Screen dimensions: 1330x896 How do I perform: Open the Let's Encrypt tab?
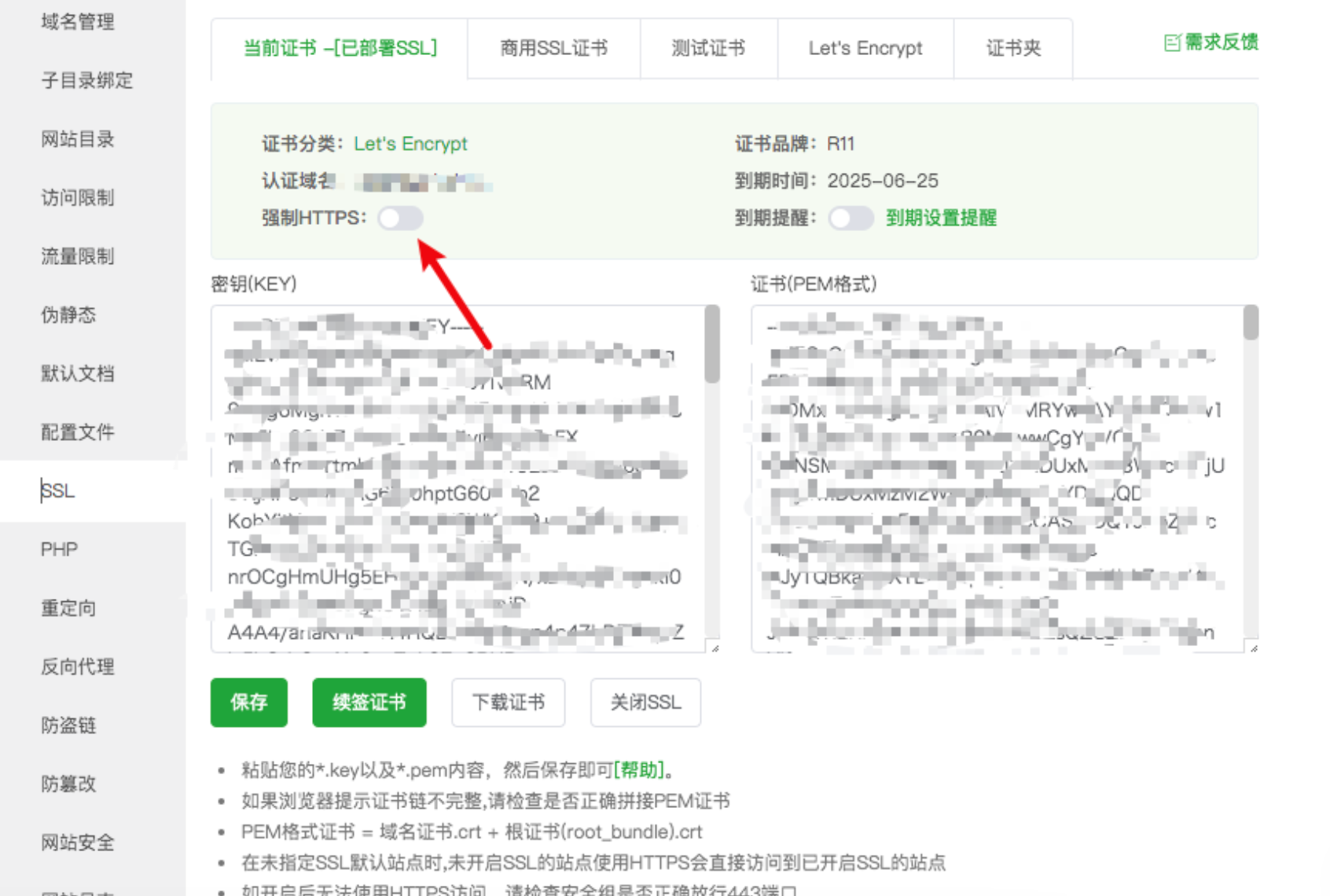pos(865,48)
